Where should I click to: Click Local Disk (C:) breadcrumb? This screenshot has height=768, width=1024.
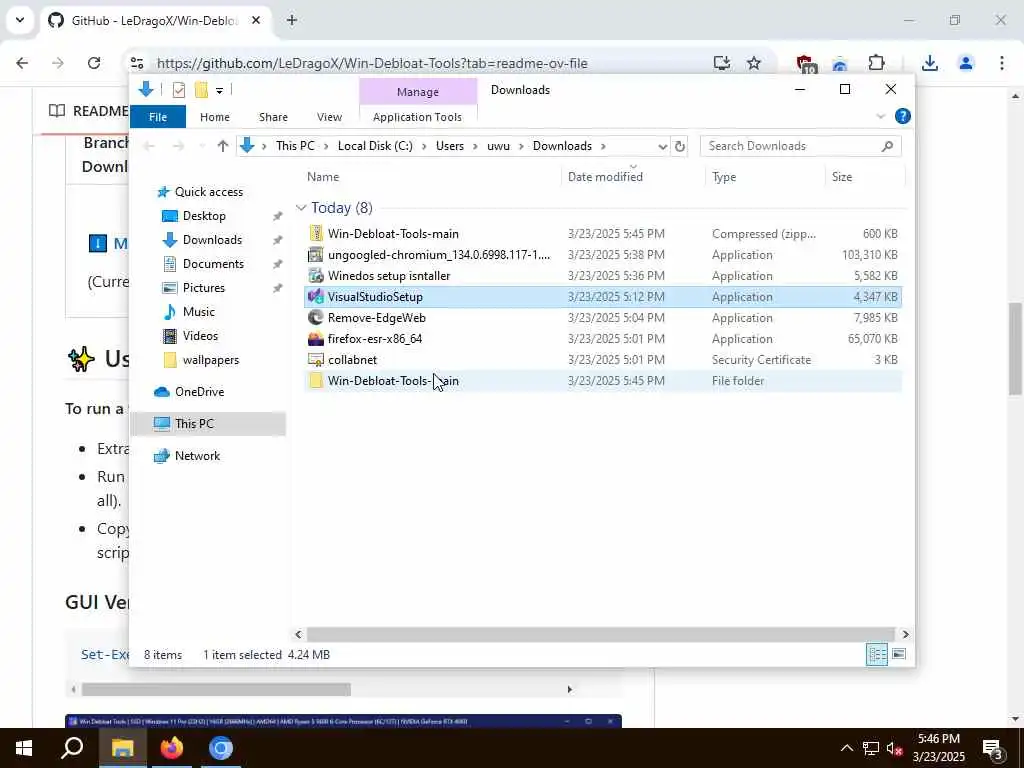375,146
